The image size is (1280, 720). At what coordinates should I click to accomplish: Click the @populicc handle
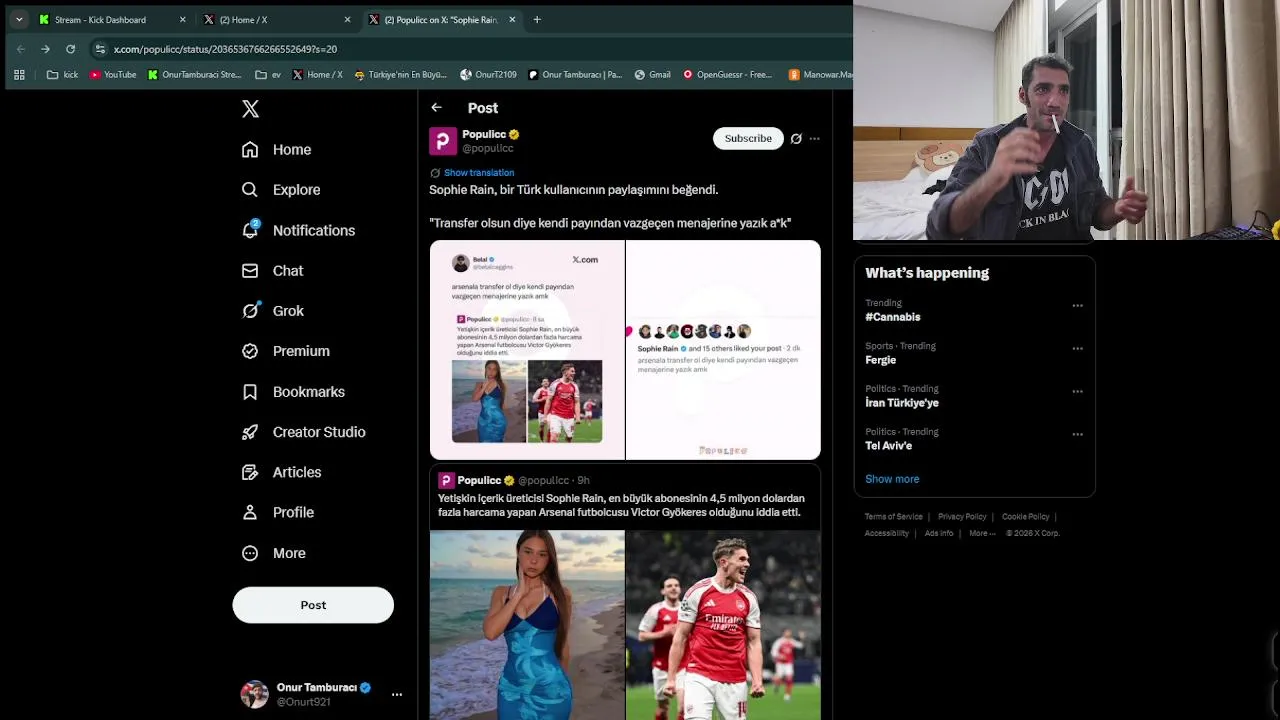488,148
